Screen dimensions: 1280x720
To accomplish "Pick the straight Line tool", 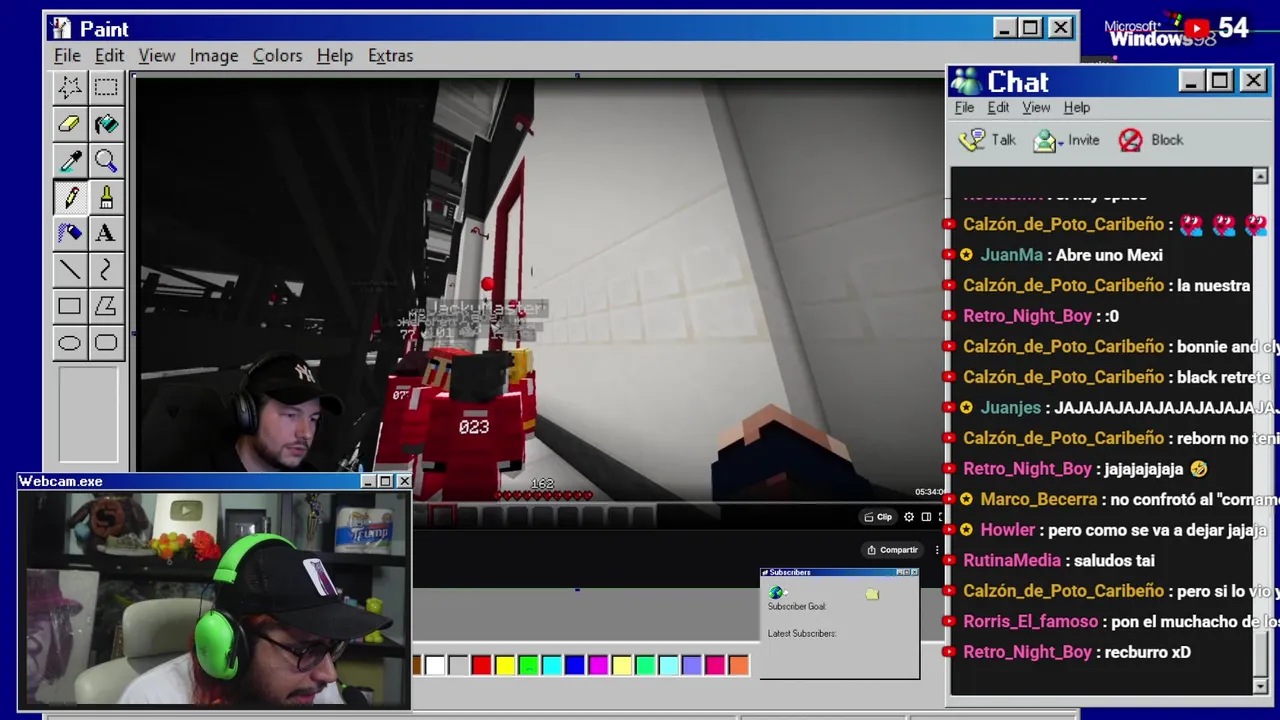I will (x=69, y=270).
